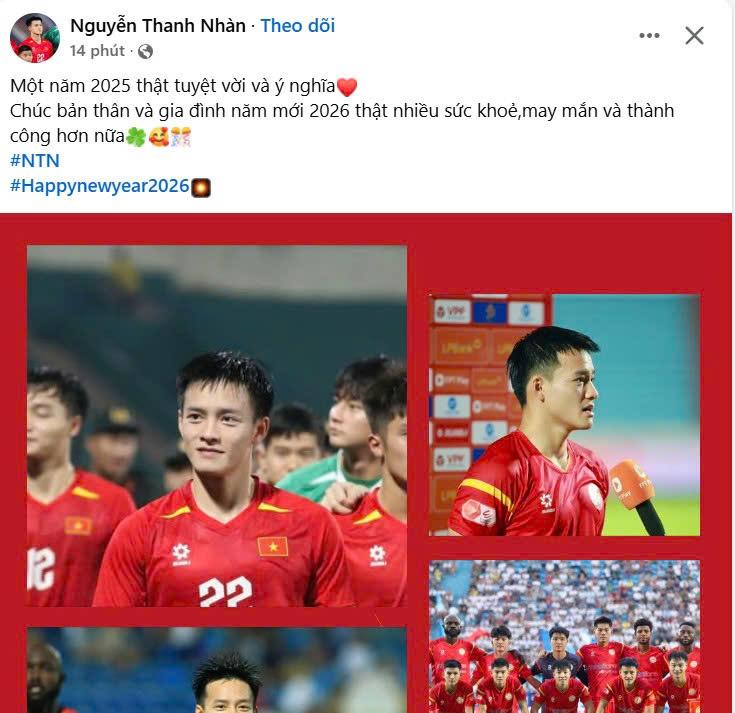Click the four-leaf clover emoji

[136, 137]
